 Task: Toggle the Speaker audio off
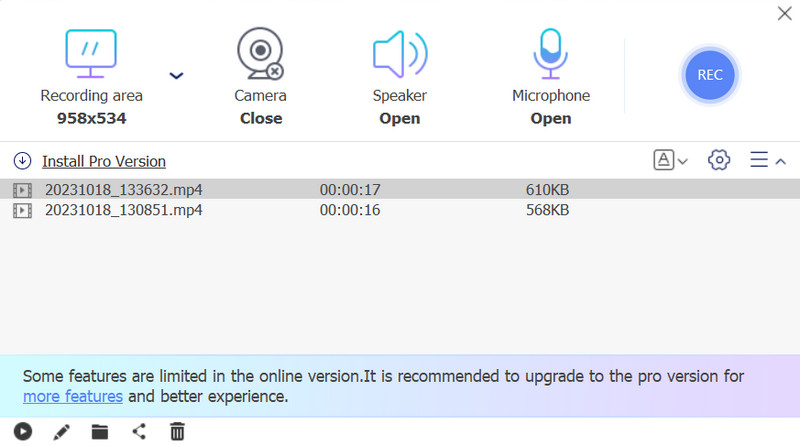point(400,54)
